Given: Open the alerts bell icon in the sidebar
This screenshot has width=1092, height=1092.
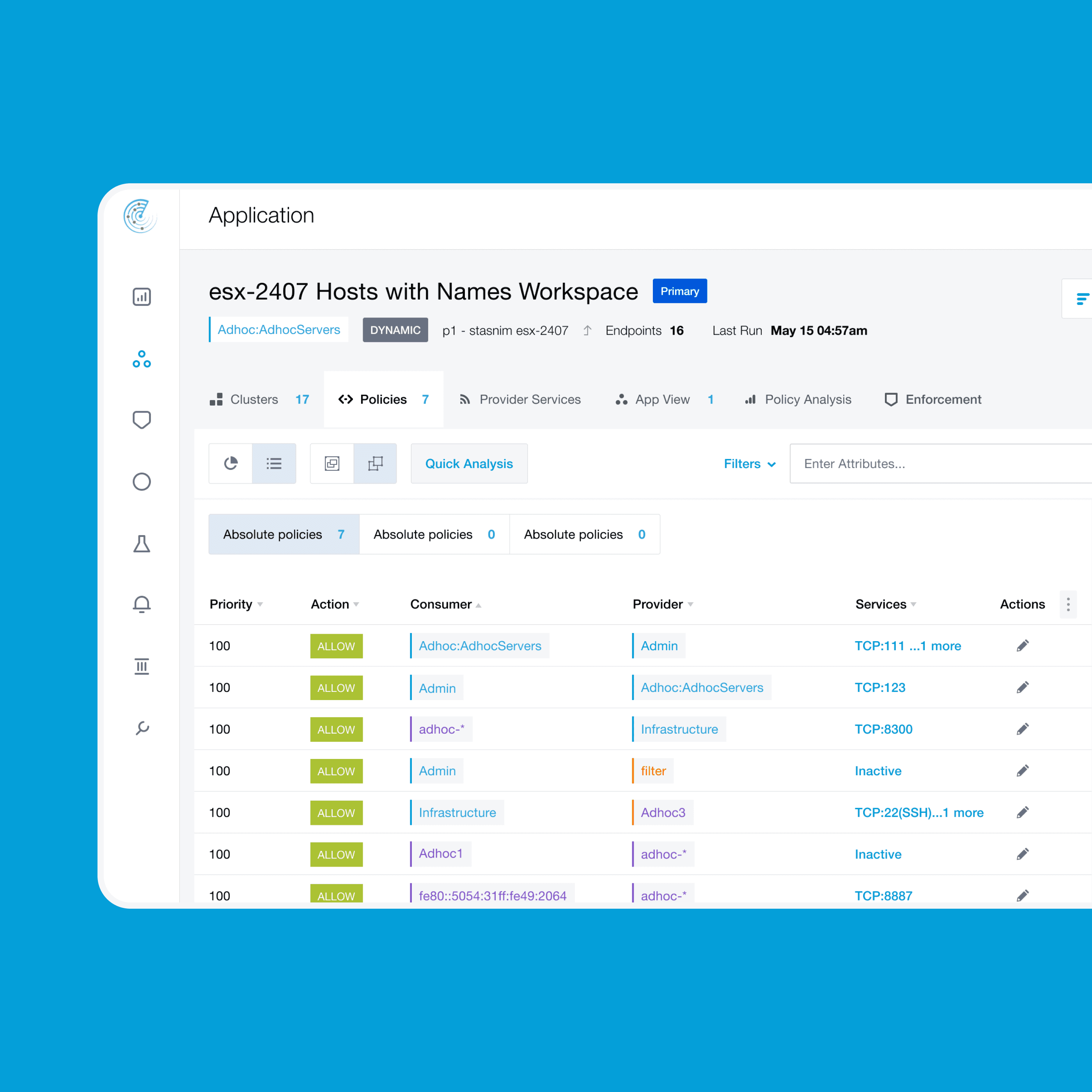Looking at the screenshot, I should pos(141,604).
